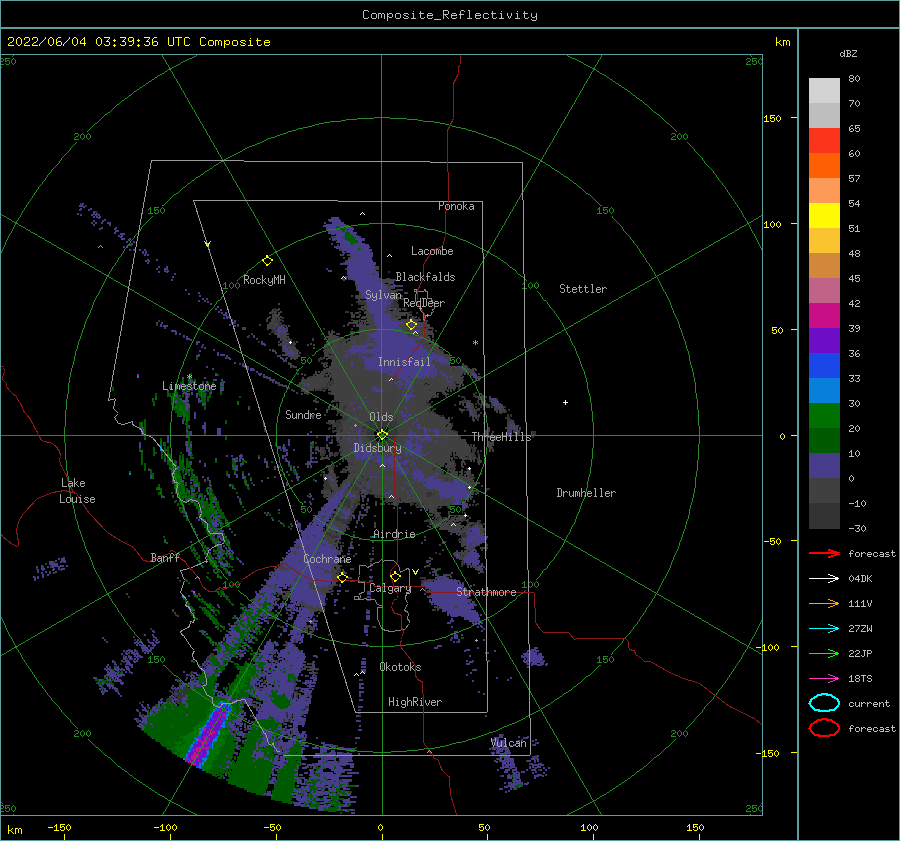This screenshot has height=841, width=900.
Task: Click the Cochrane label
Action: click(327, 559)
